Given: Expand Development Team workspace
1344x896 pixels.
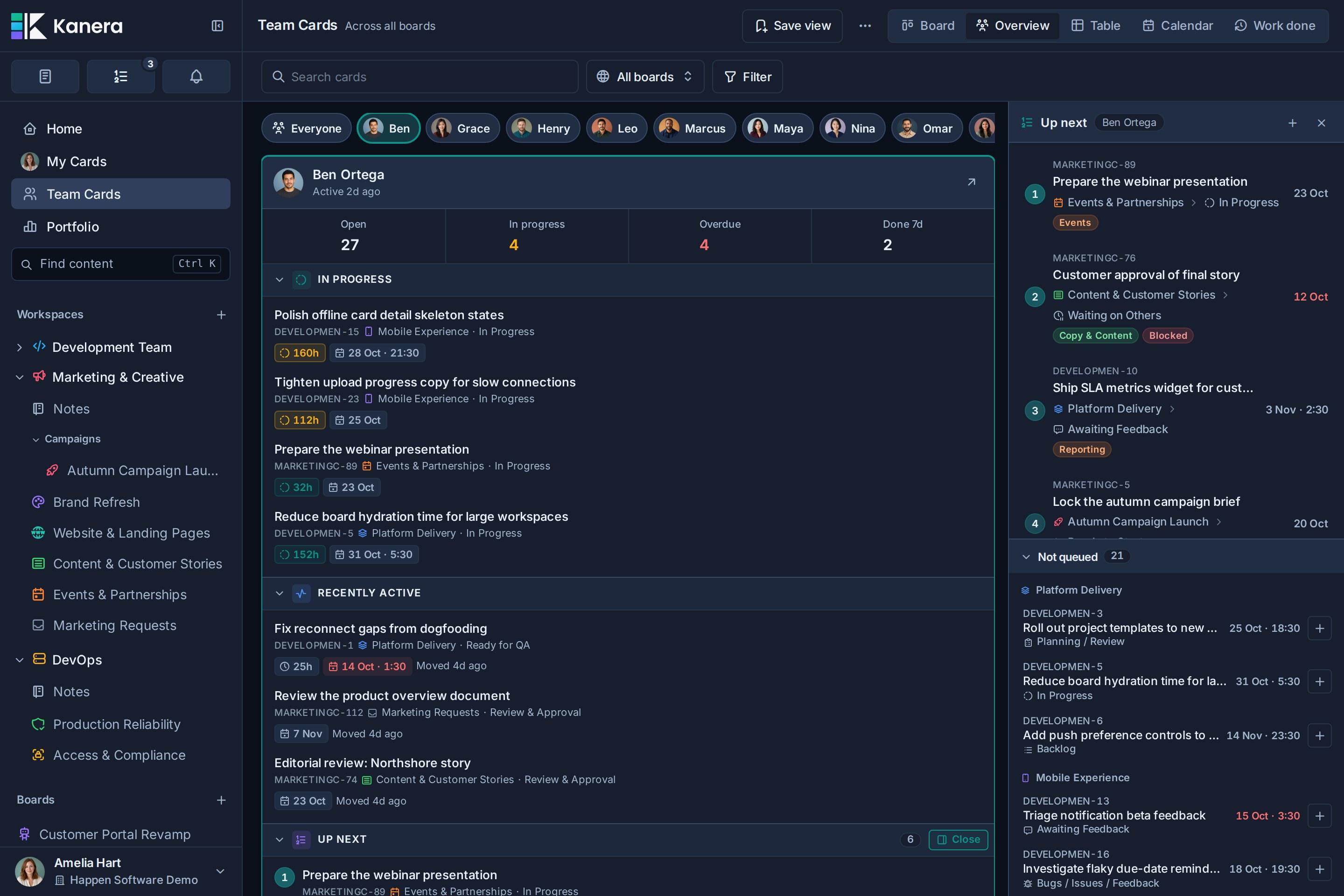Looking at the screenshot, I should pyautogui.click(x=20, y=347).
